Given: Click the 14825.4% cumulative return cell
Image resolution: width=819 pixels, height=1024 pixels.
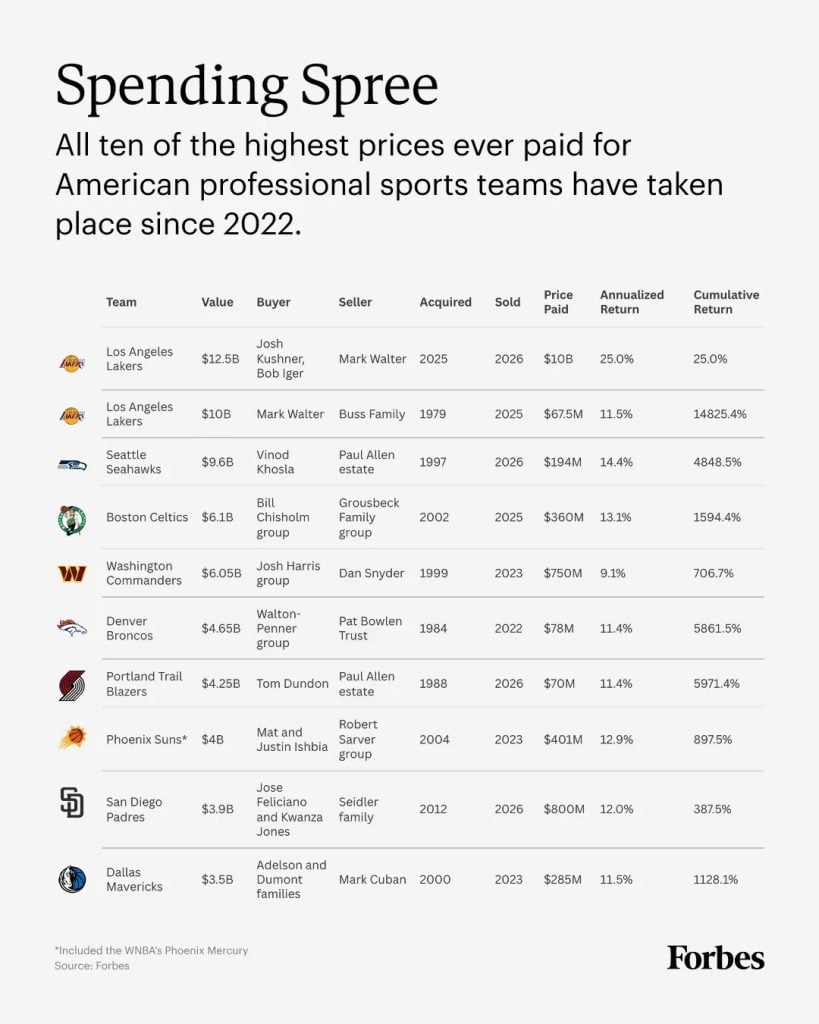Looking at the screenshot, I should [720, 414].
